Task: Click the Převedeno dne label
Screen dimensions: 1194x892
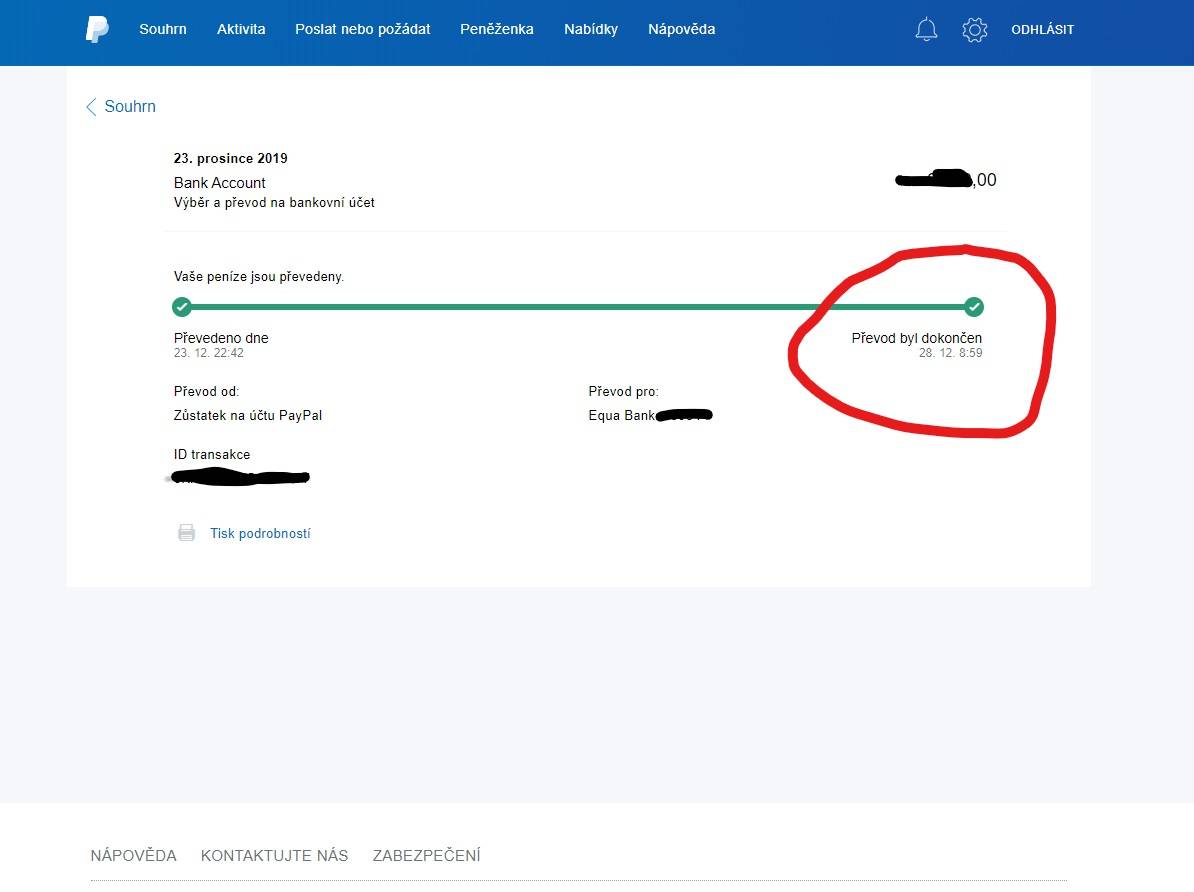Action: [x=221, y=338]
